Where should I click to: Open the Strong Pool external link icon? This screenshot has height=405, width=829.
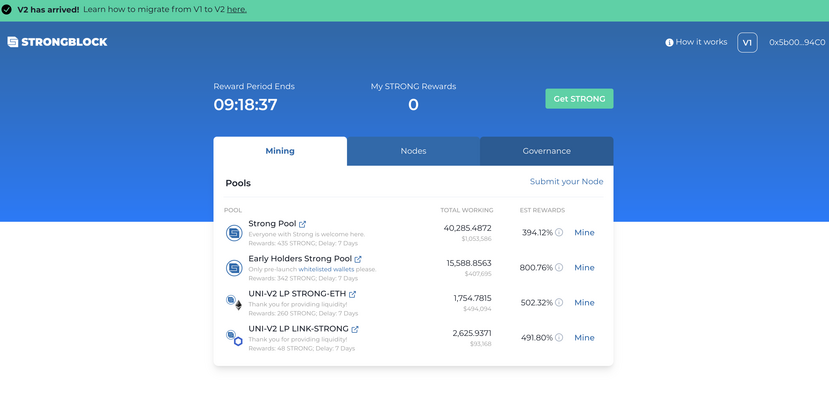pos(302,224)
